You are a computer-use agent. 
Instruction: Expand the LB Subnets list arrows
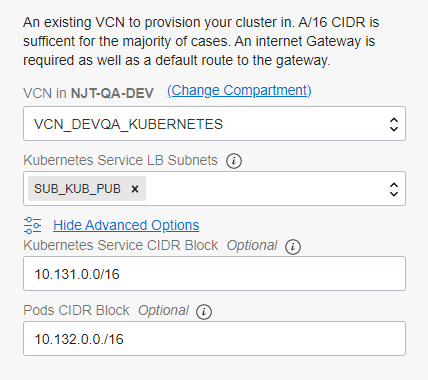click(x=394, y=189)
